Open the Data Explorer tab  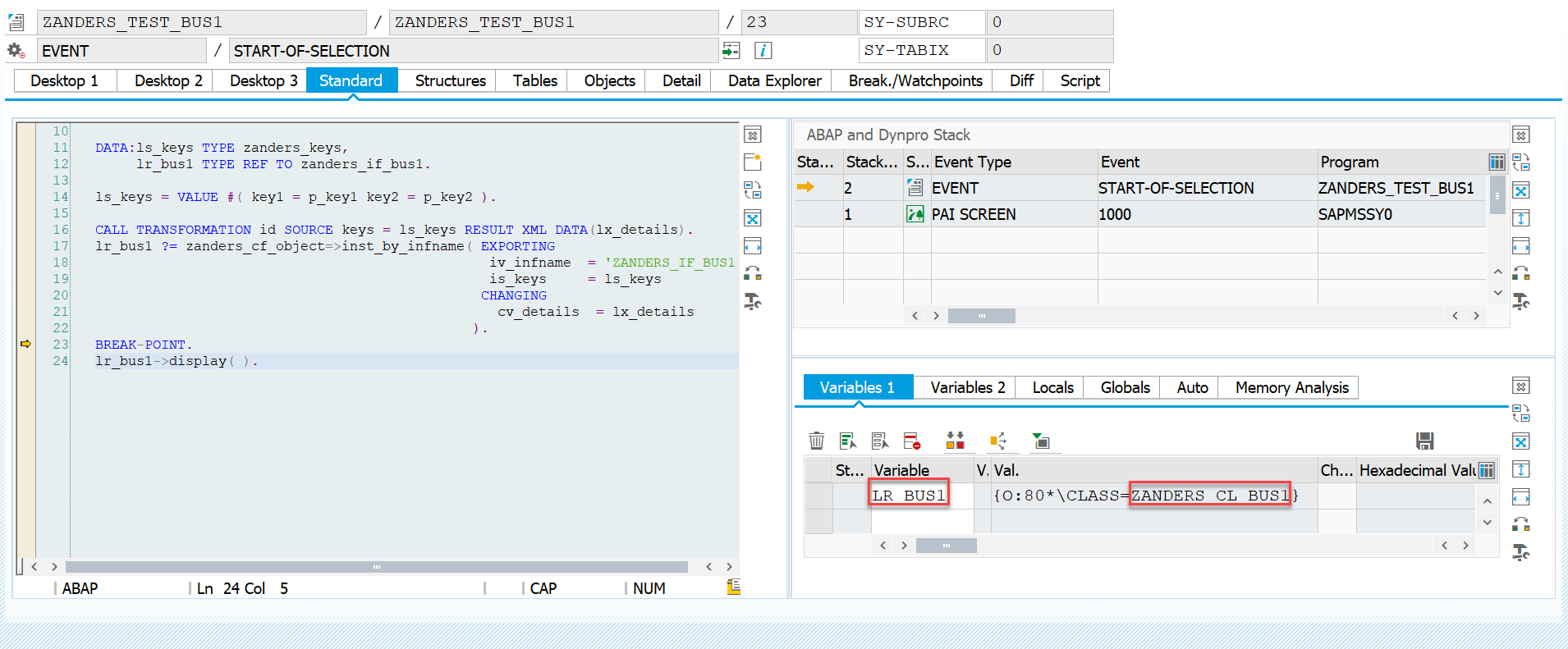(x=774, y=80)
